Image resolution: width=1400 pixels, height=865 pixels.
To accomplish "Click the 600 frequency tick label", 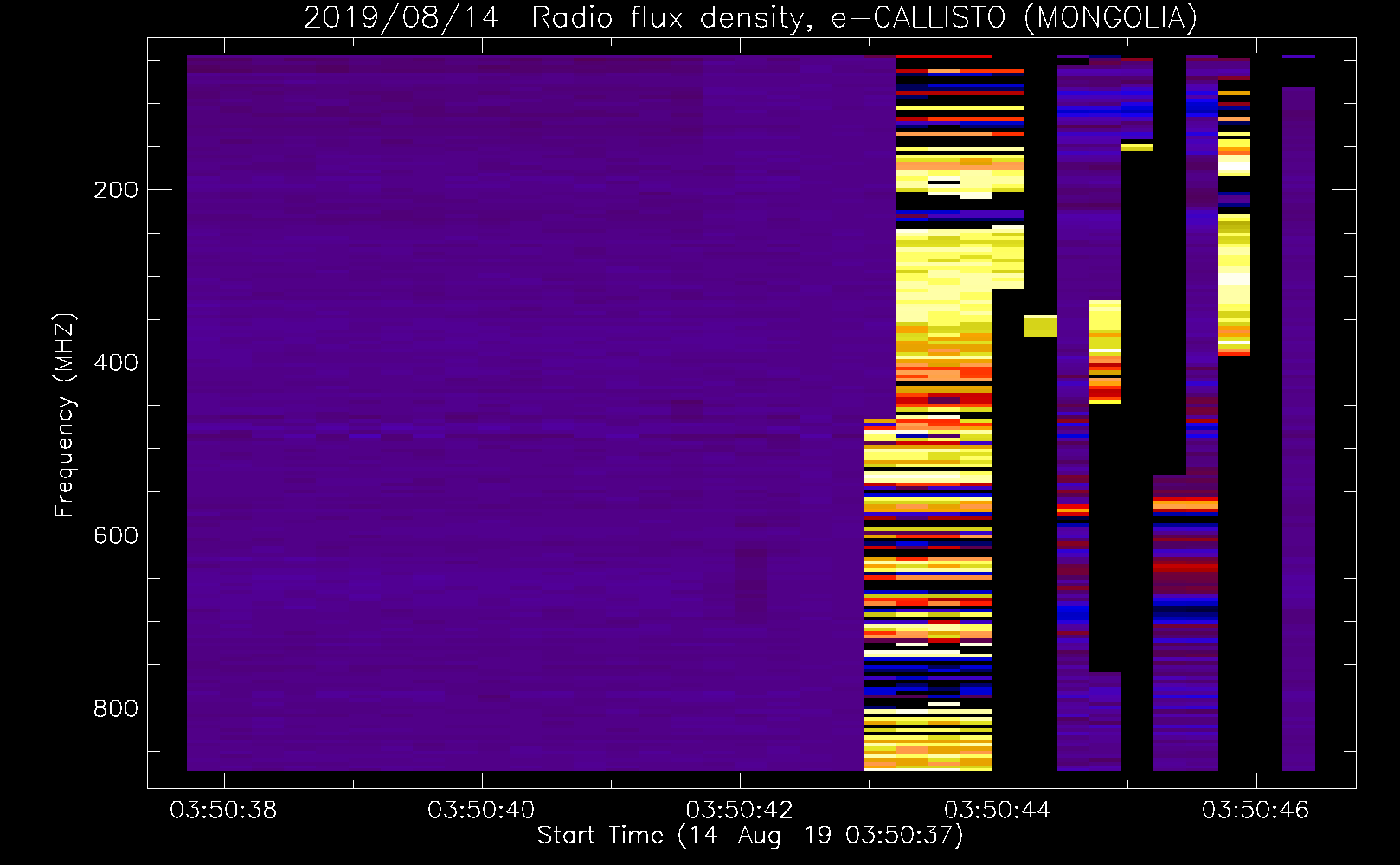I will point(115,535).
